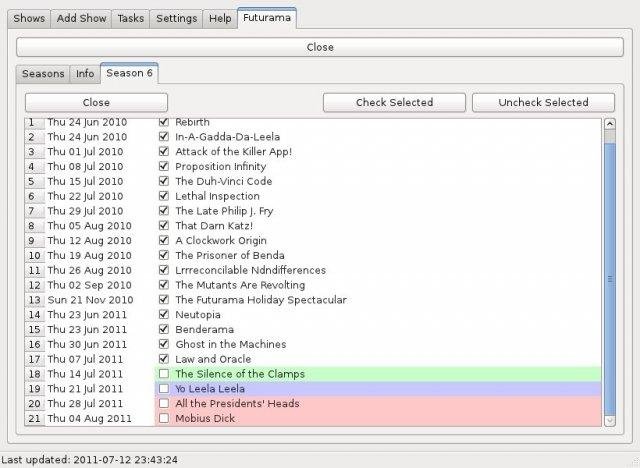The width and height of the screenshot is (640, 468).
Task: Click date Thu 30 Jun 2011
Action: (x=87, y=344)
